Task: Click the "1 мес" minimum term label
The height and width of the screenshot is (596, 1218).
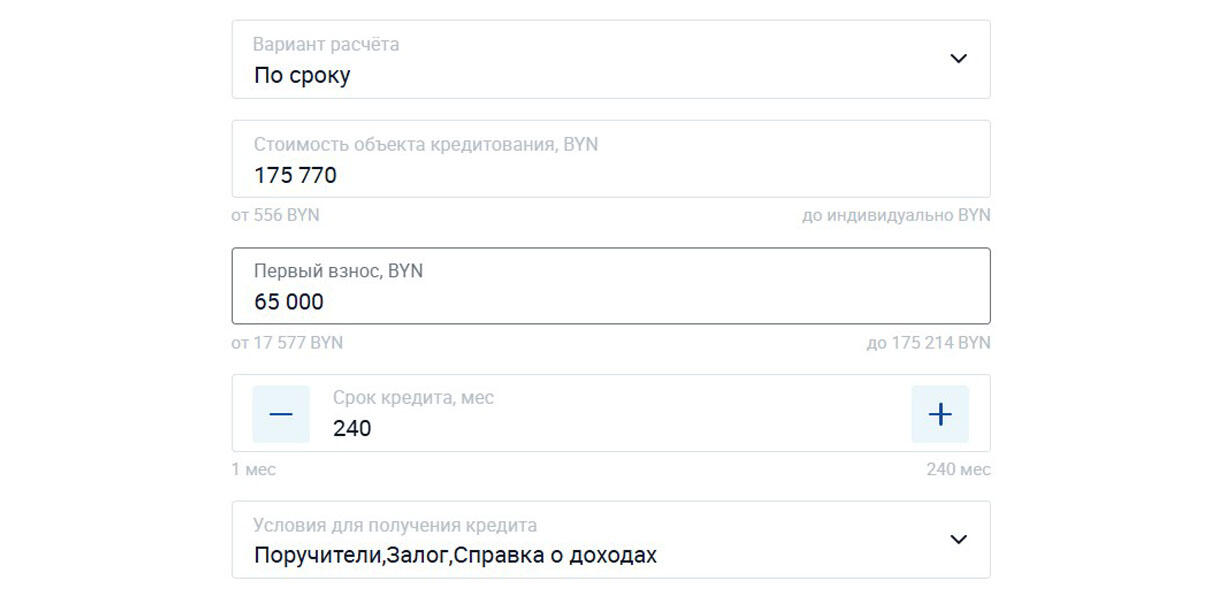Action: 253,470
